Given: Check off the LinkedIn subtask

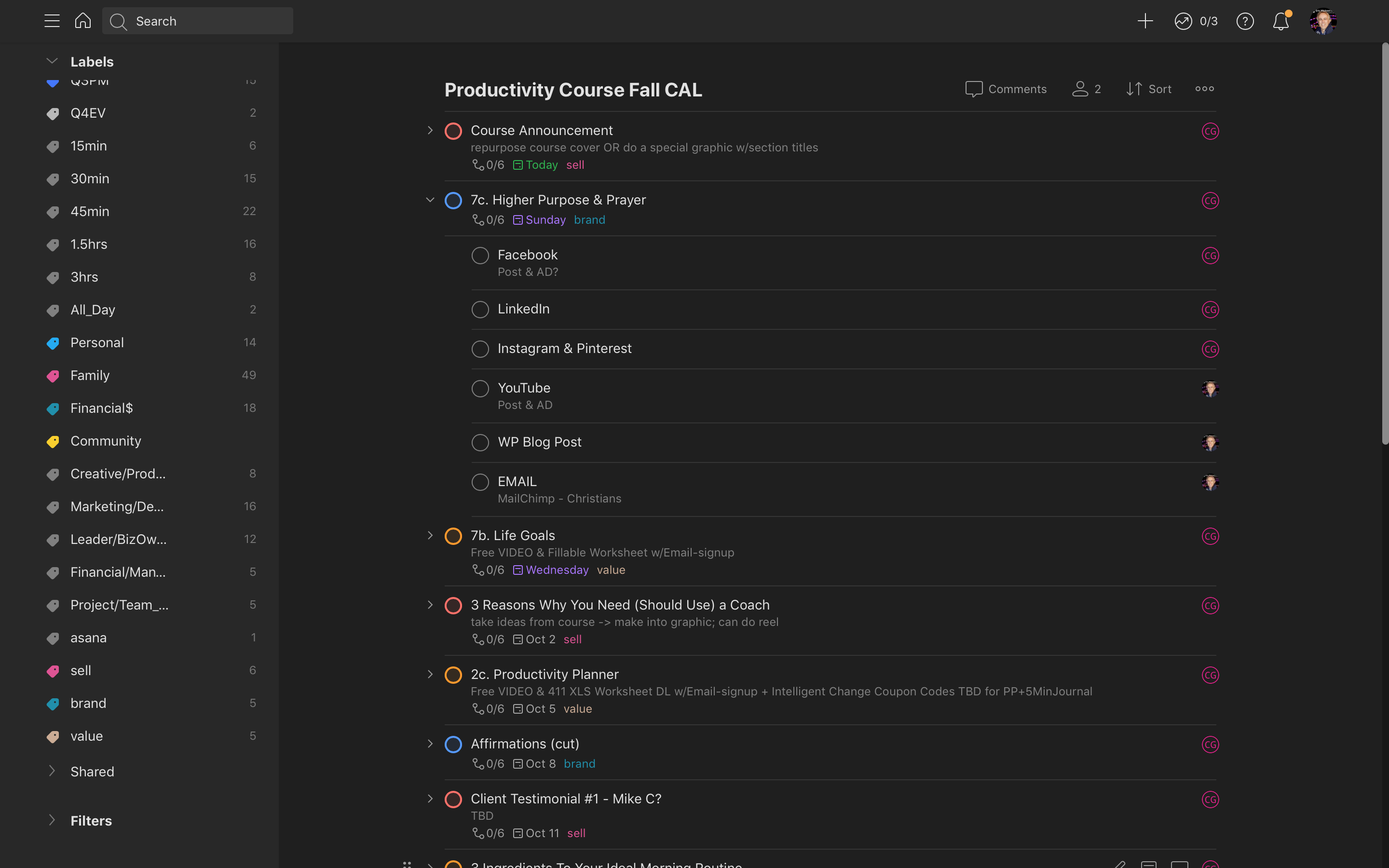Looking at the screenshot, I should click(480, 310).
